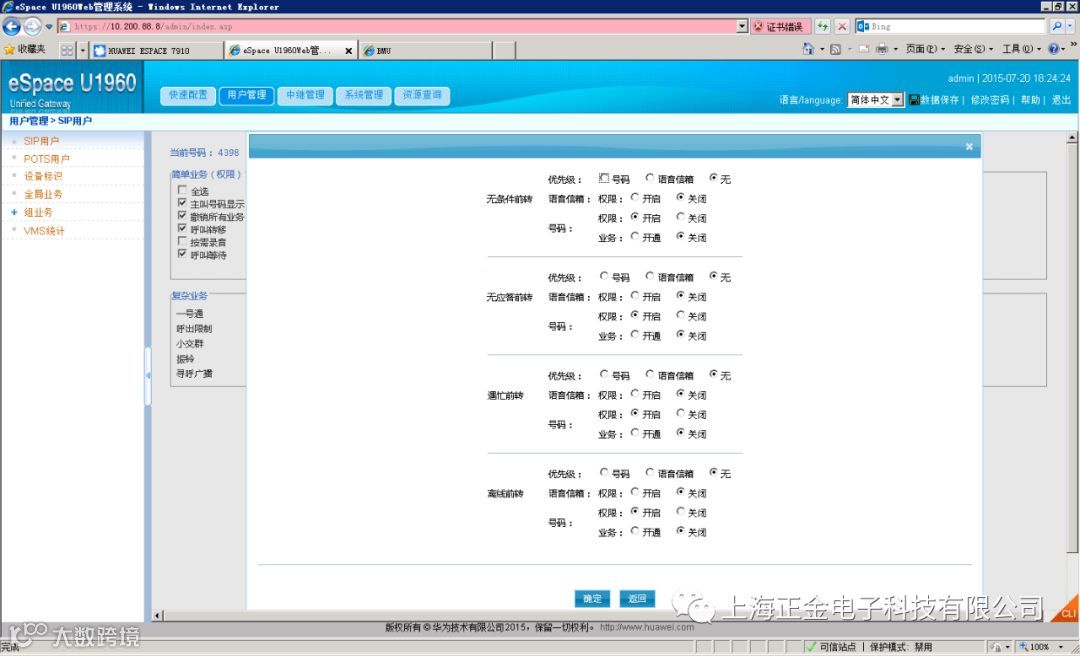Open VMS统计 in the sidebar
Viewport: 1080px width, 656px height.
[x=44, y=231]
